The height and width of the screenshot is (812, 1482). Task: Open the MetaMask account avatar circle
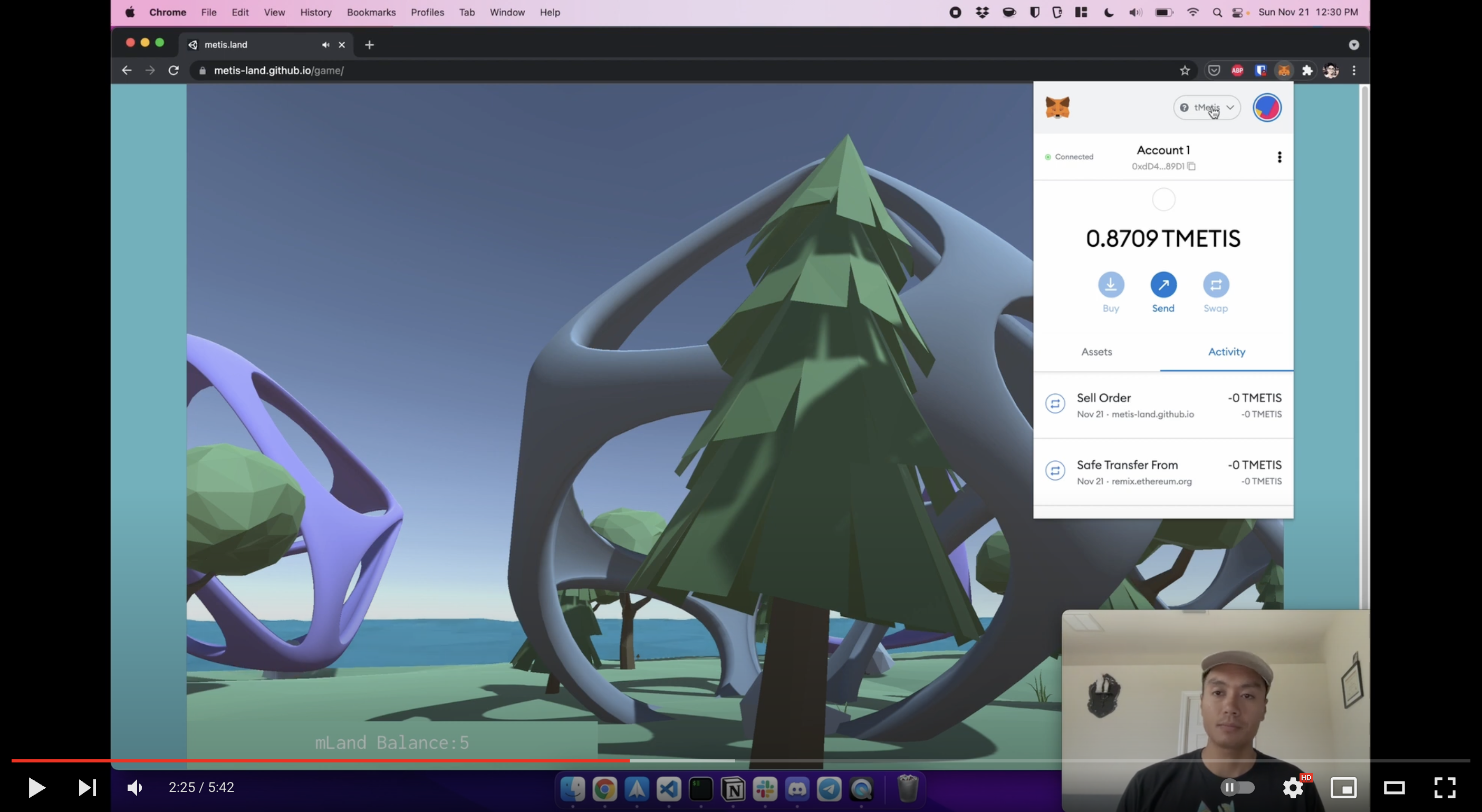click(x=1266, y=108)
